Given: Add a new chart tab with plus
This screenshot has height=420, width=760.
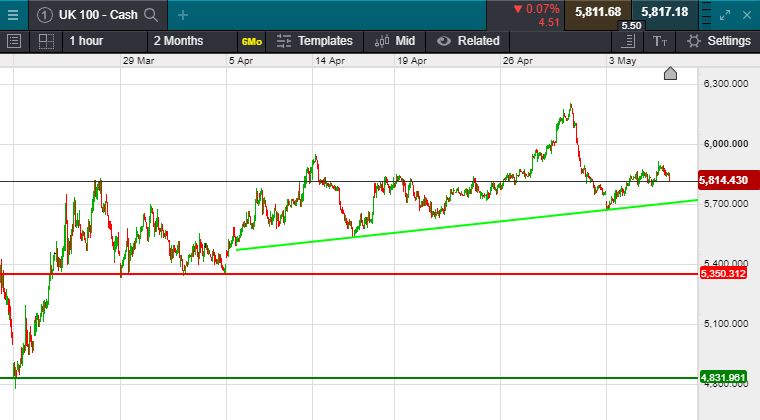Looking at the screenshot, I should [183, 15].
